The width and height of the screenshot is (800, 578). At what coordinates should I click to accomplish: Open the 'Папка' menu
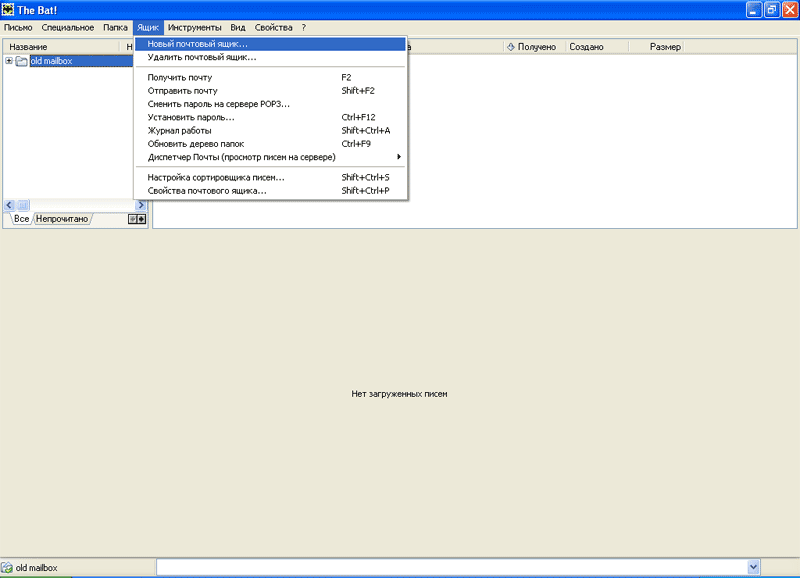(x=115, y=28)
